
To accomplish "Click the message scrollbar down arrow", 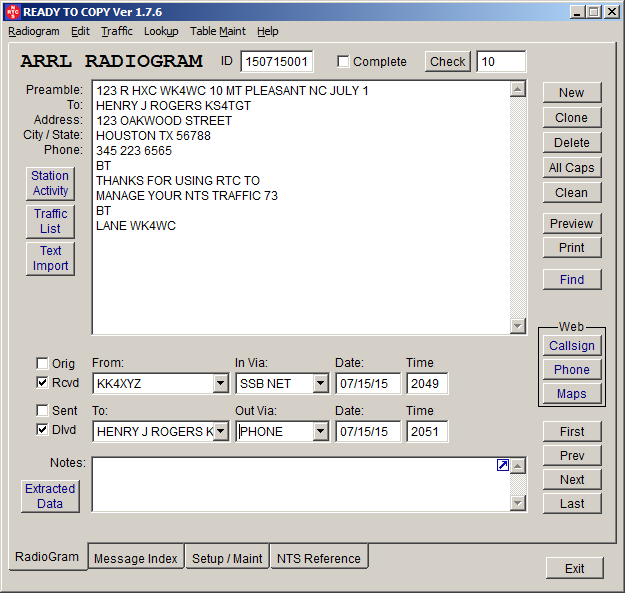I will [x=517, y=326].
